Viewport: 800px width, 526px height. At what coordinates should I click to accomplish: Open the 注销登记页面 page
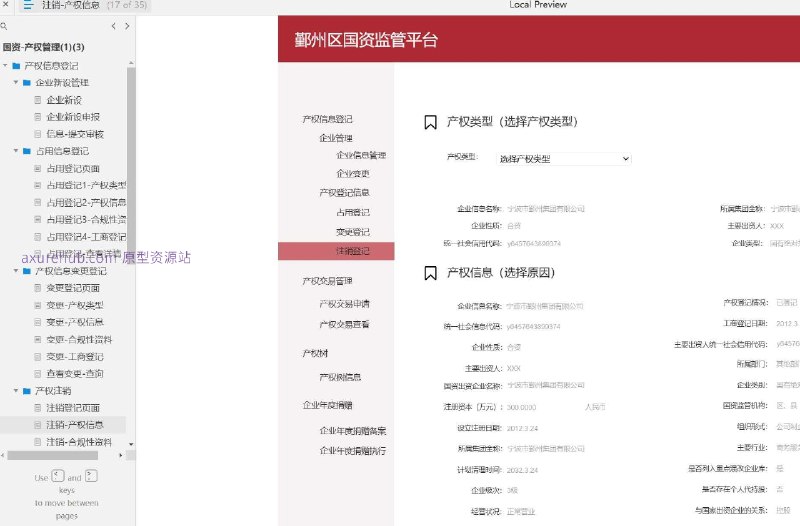click(73, 408)
